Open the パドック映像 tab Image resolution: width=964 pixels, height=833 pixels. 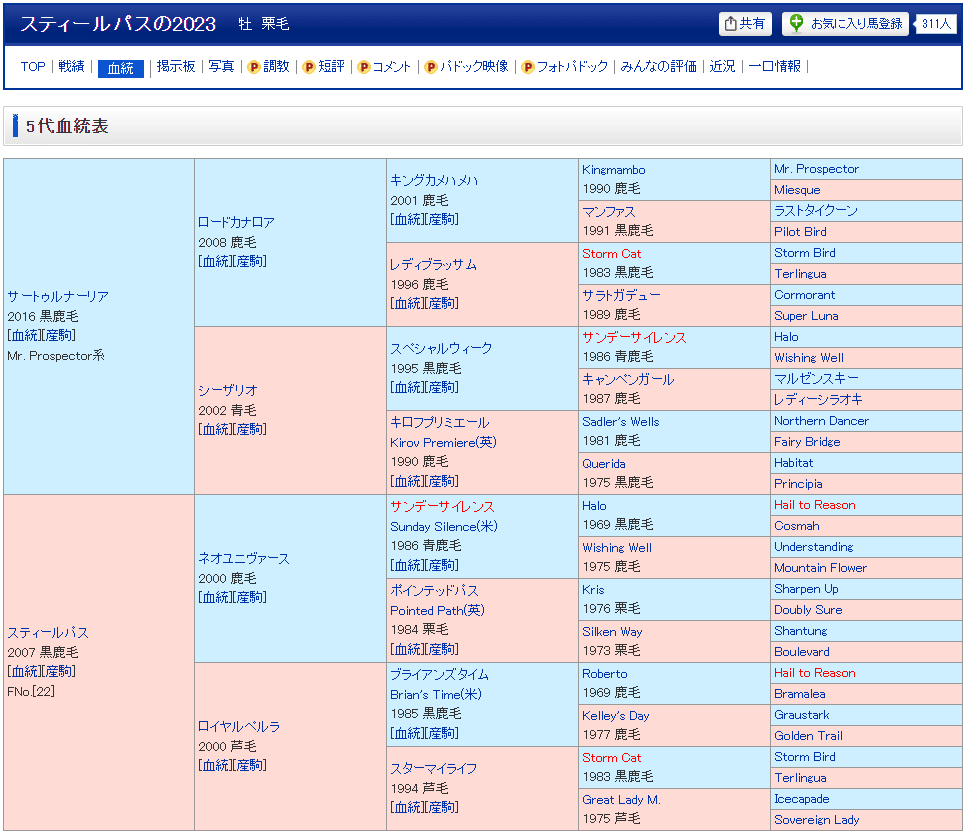475,66
